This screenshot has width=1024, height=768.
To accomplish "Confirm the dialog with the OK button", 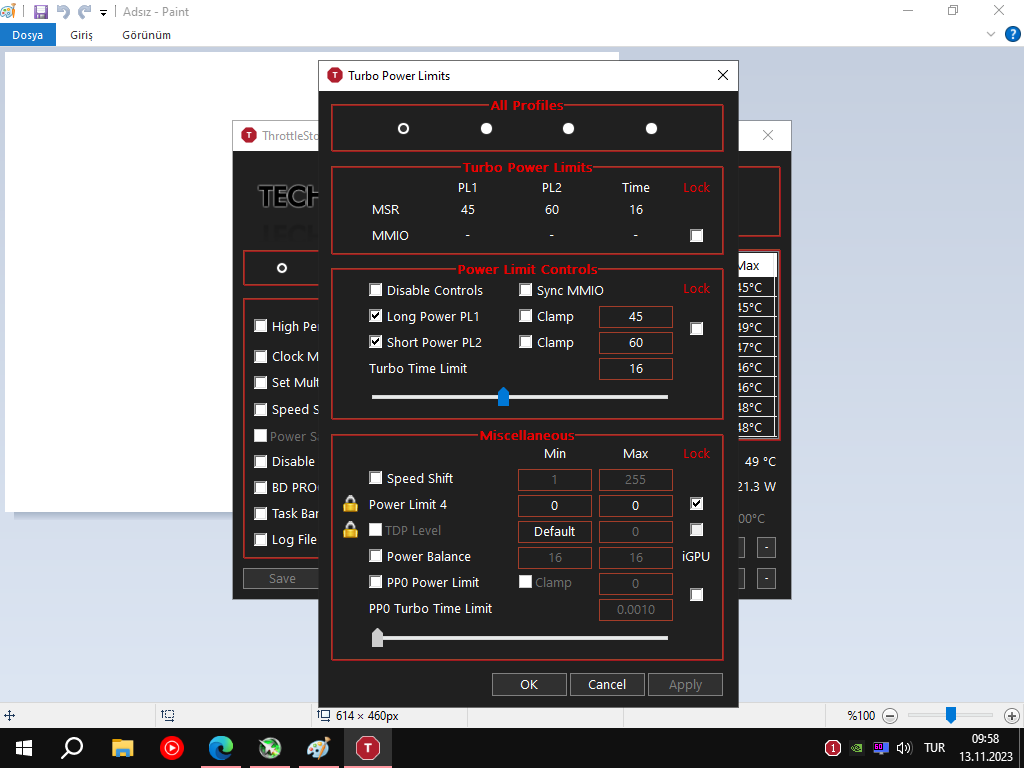I will click(529, 684).
